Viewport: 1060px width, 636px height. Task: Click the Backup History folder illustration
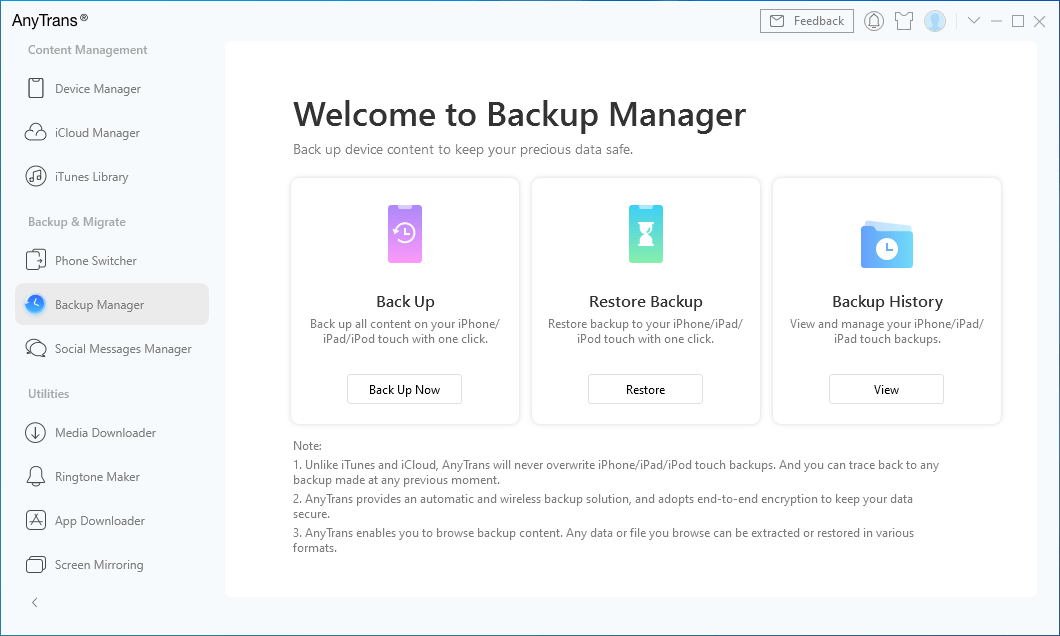(886, 244)
